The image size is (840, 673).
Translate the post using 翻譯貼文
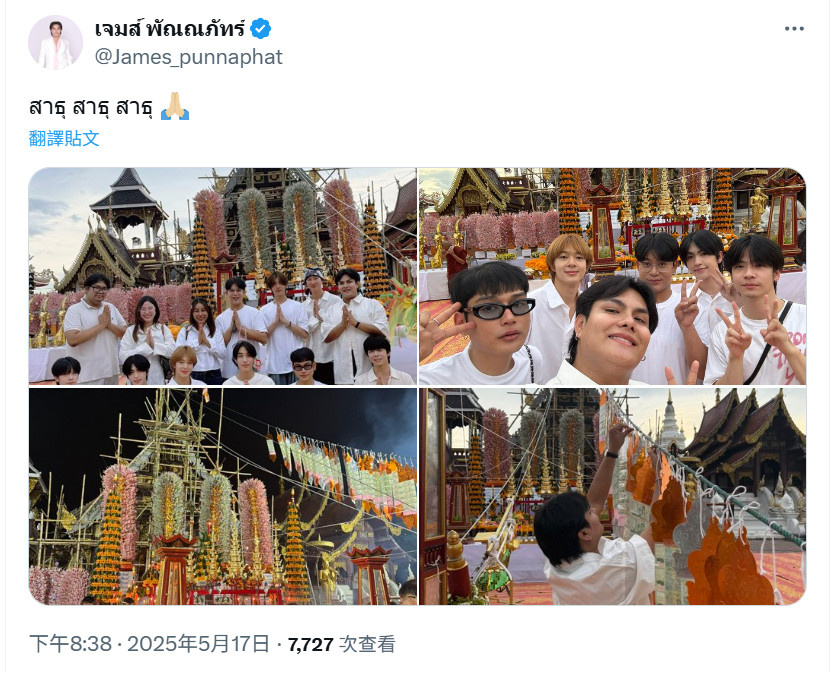64,138
